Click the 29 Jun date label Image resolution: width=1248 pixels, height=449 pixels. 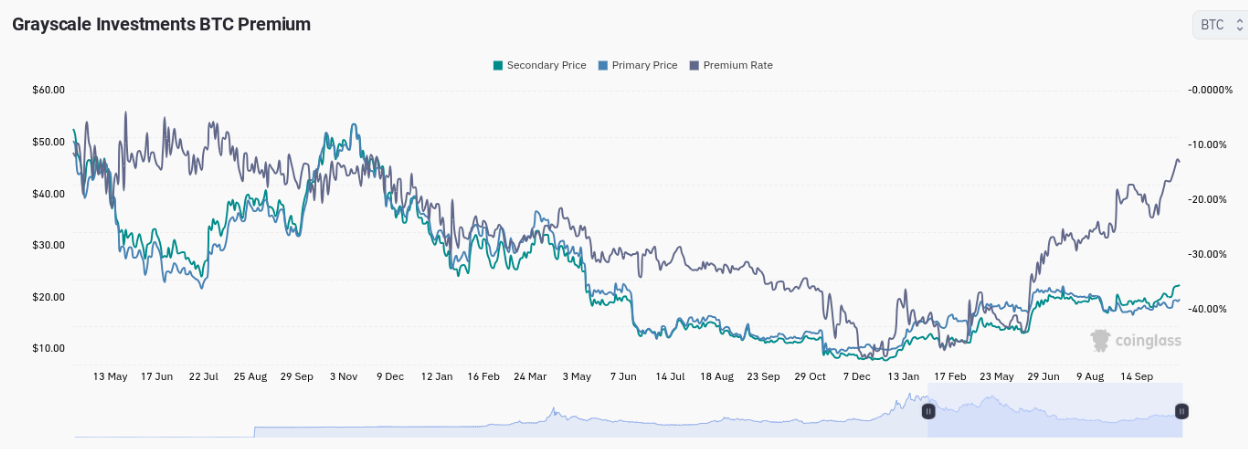coord(1043,377)
